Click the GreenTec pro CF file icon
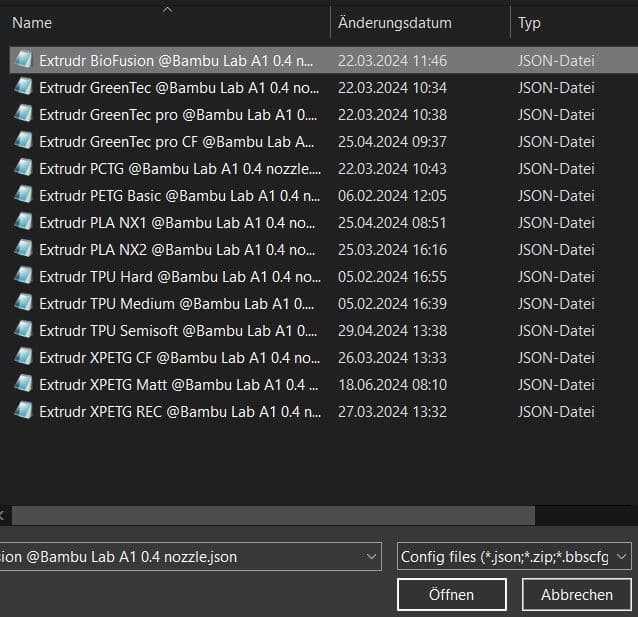Screen dimensions: 638x617 pos(23,141)
